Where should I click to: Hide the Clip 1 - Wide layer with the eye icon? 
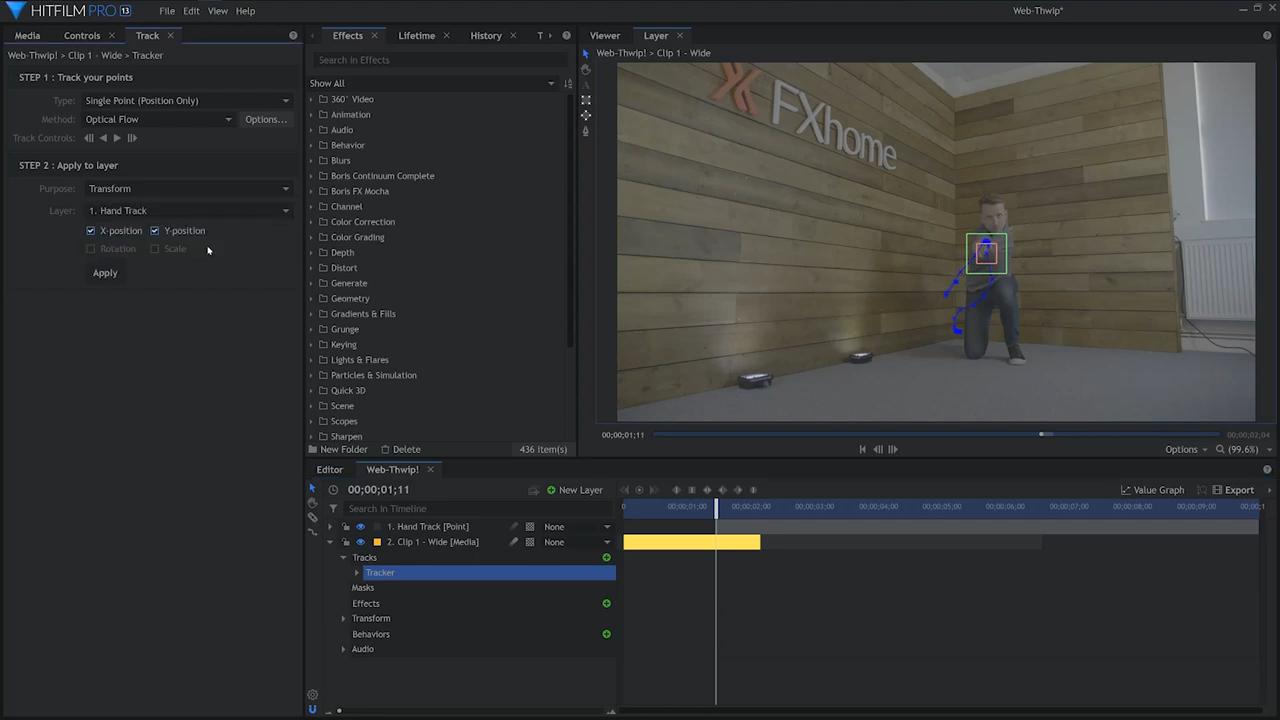pyautogui.click(x=360, y=542)
